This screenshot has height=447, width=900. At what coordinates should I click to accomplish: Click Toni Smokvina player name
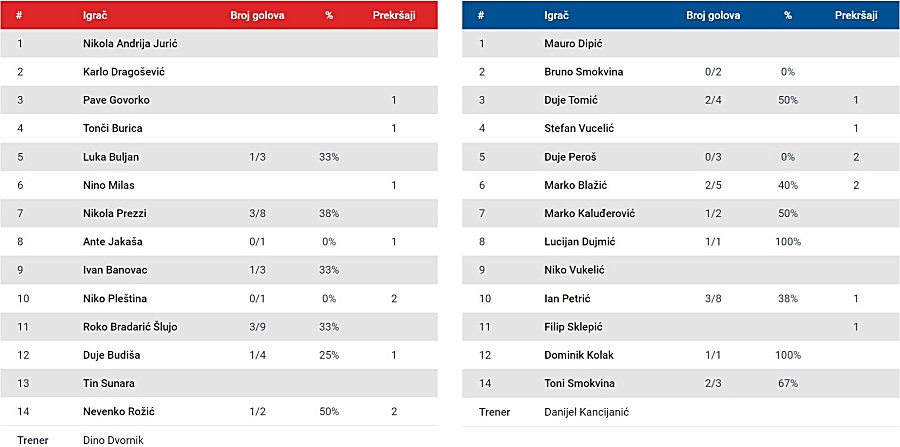tap(579, 383)
